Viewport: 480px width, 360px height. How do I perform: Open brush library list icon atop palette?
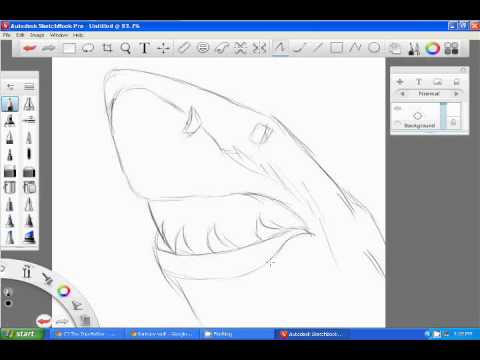[29, 87]
